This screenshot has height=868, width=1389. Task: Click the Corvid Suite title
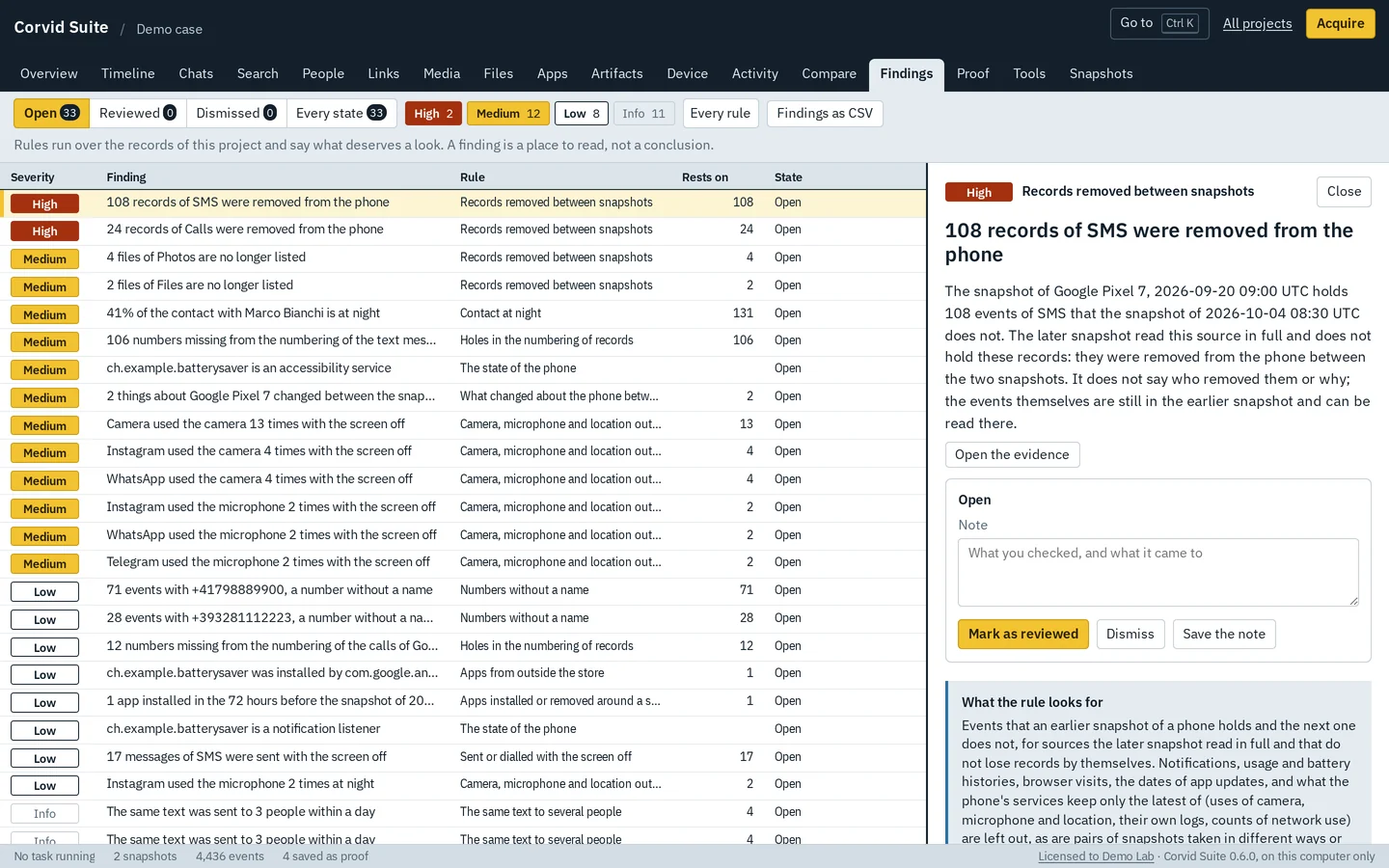[x=61, y=27]
